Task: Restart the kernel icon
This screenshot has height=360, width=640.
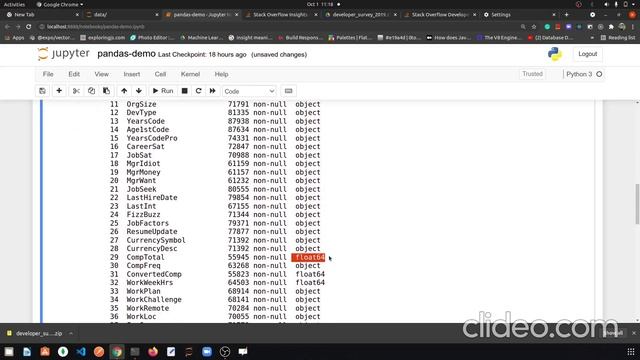Action: click(x=198, y=91)
